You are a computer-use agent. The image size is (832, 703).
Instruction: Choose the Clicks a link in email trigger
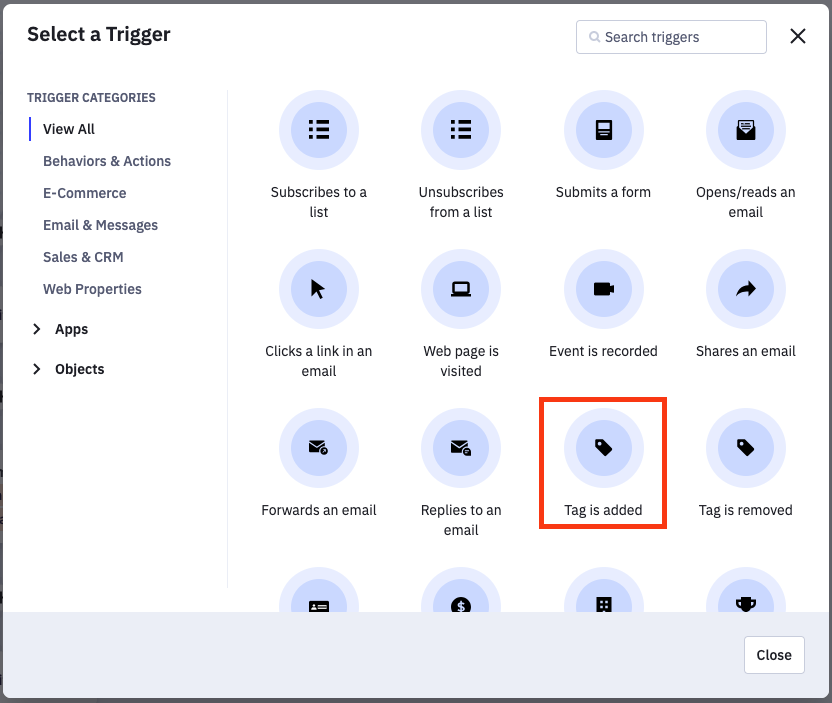(319, 289)
